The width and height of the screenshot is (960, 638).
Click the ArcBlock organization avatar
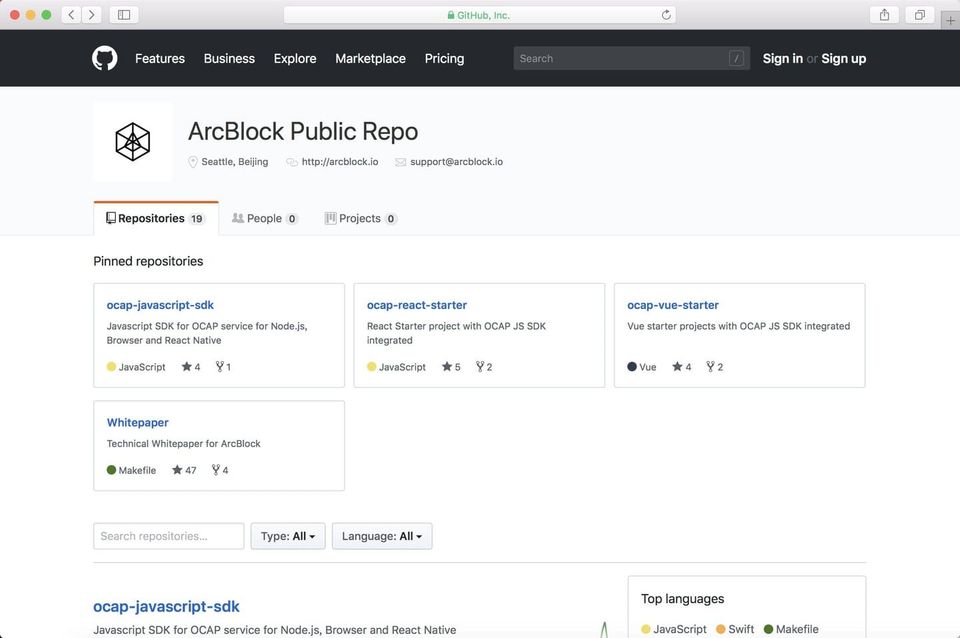click(x=133, y=142)
